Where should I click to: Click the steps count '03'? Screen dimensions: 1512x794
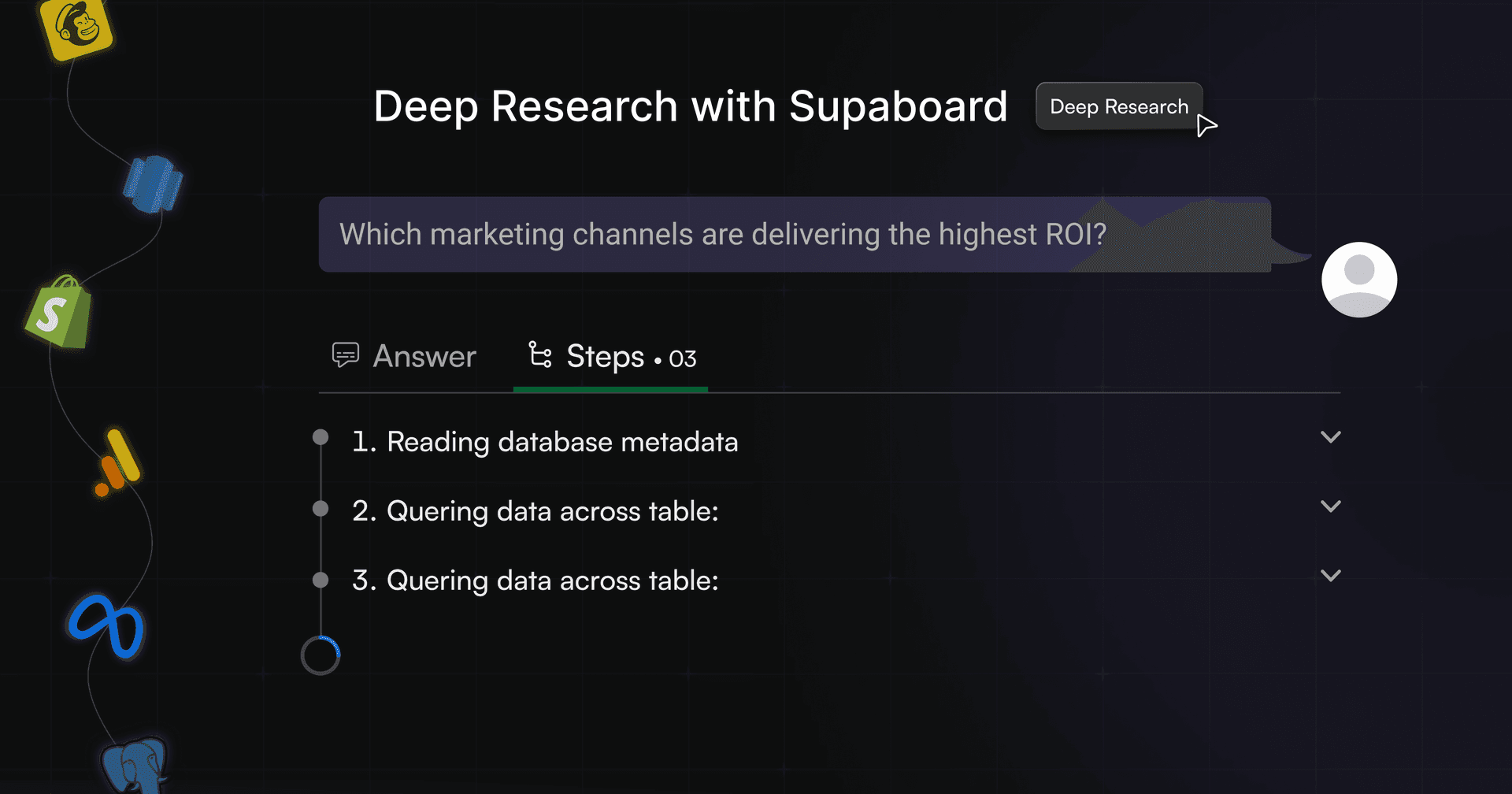(x=683, y=359)
